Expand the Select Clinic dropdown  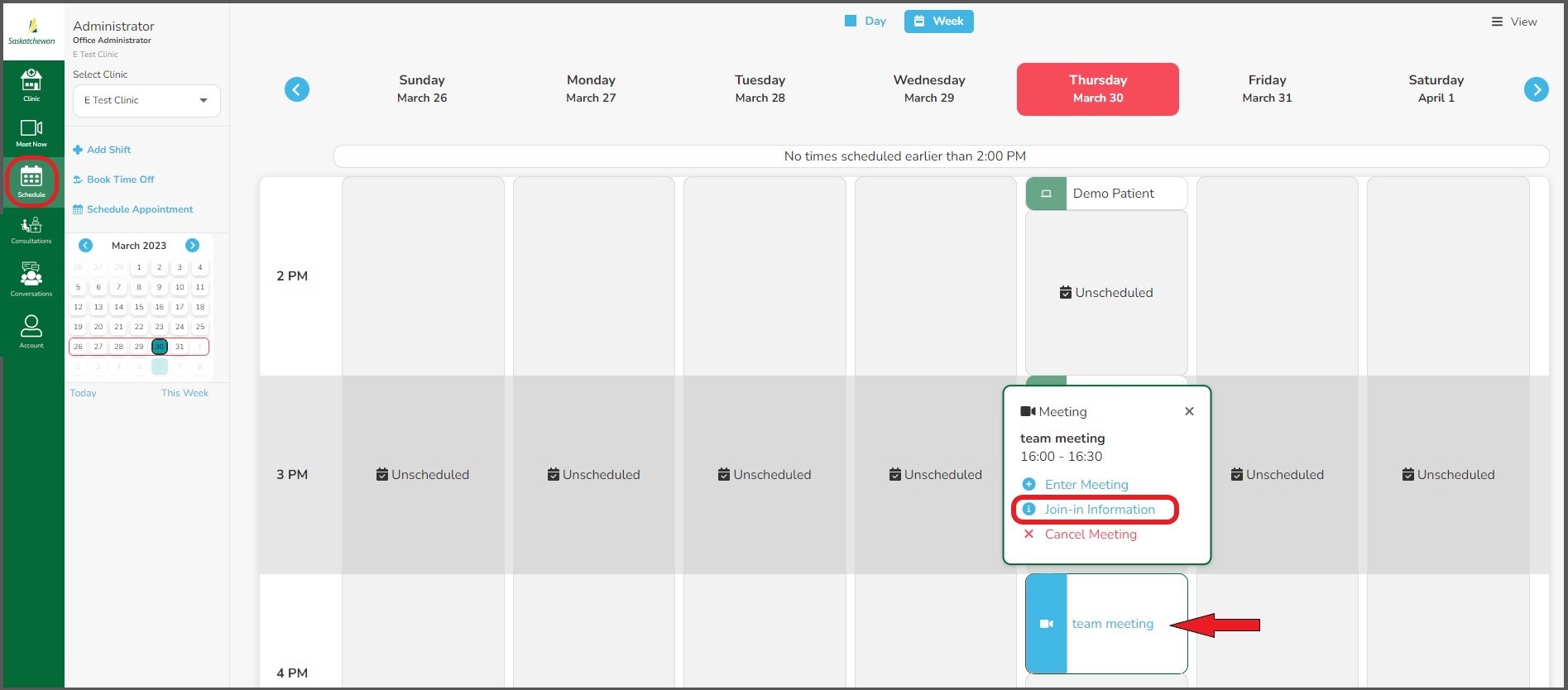click(x=146, y=100)
